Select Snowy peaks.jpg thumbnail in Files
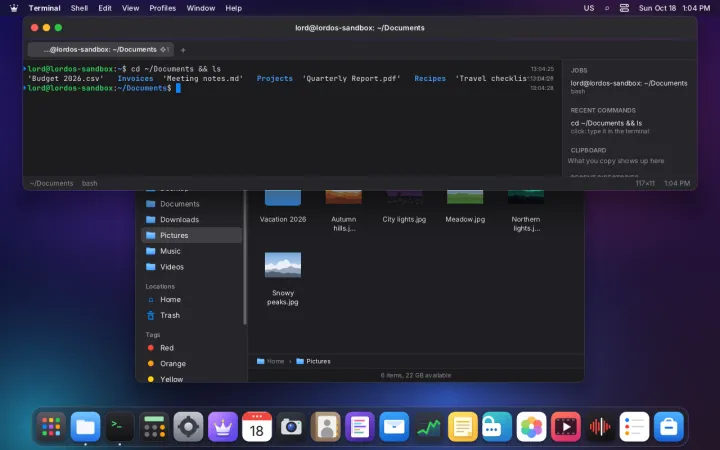 click(283, 265)
